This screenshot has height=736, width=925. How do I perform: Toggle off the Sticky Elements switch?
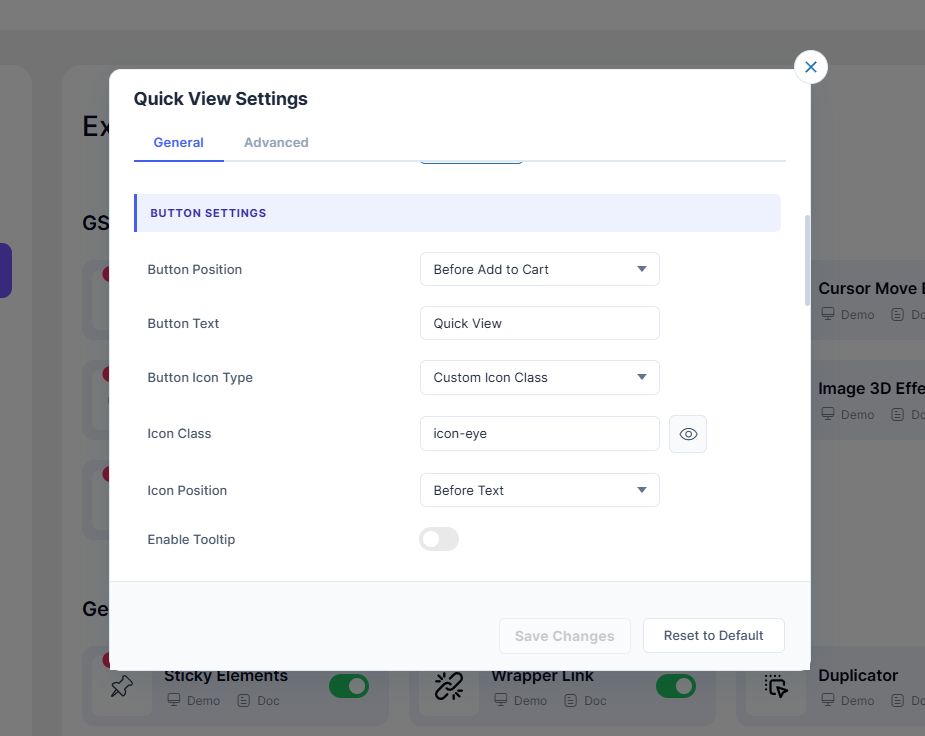[349, 686]
